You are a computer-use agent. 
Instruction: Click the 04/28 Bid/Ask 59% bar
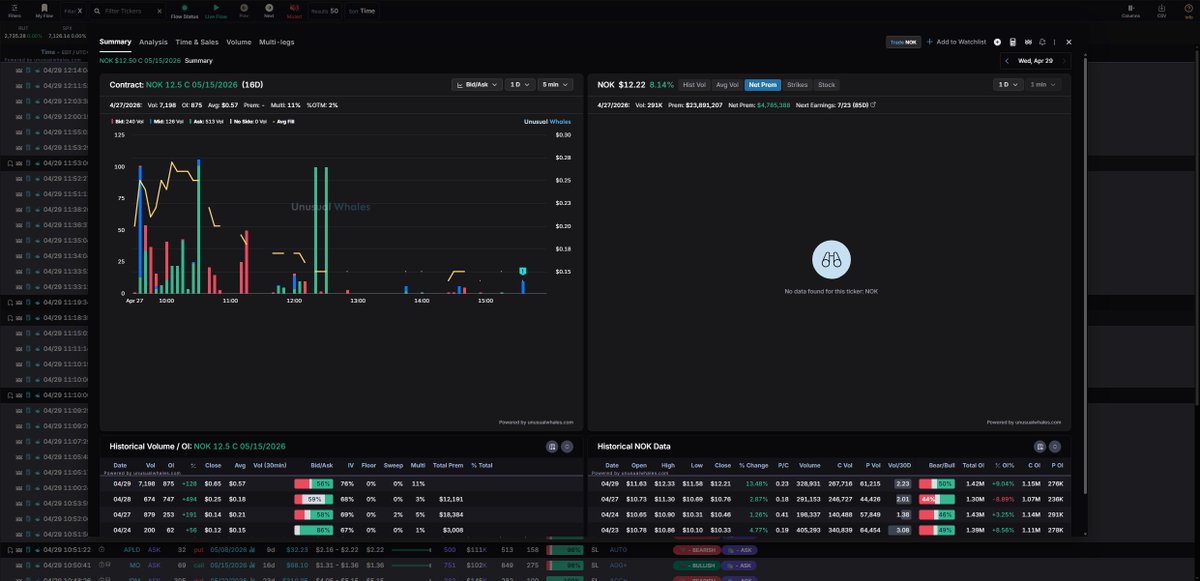click(x=313, y=498)
